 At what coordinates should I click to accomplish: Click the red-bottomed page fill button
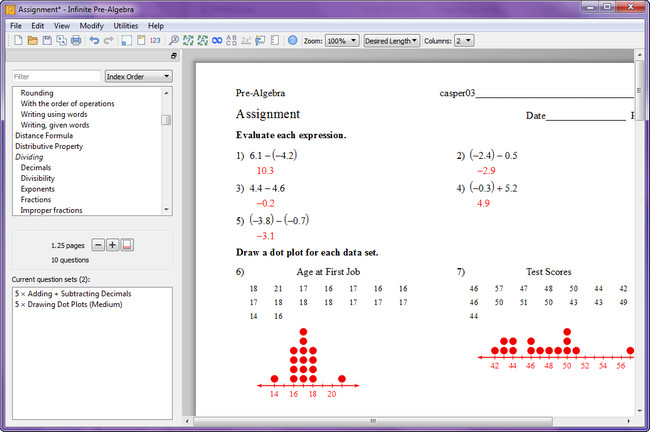(127, 245)
